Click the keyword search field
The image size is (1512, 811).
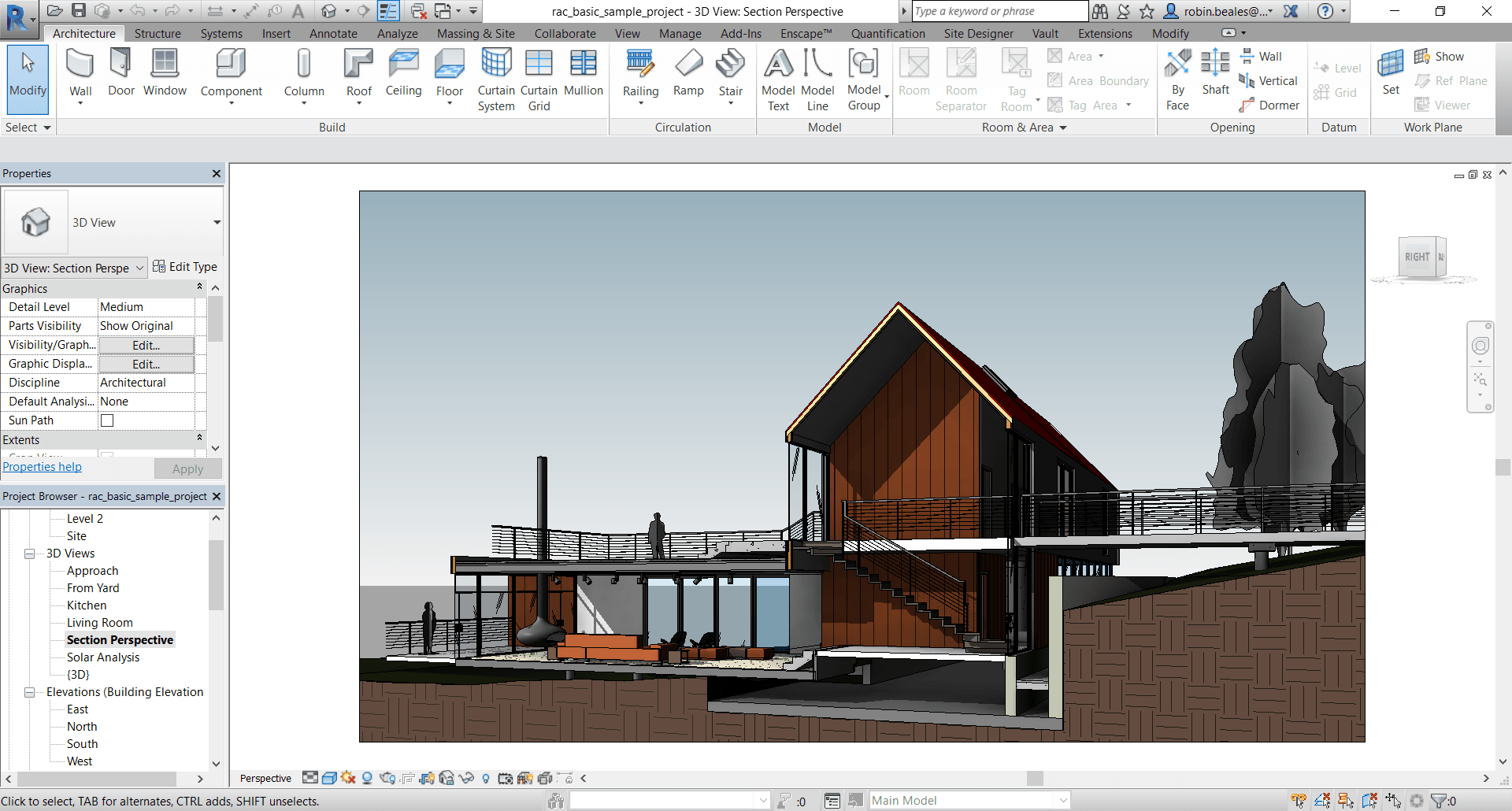coord(996,11)
